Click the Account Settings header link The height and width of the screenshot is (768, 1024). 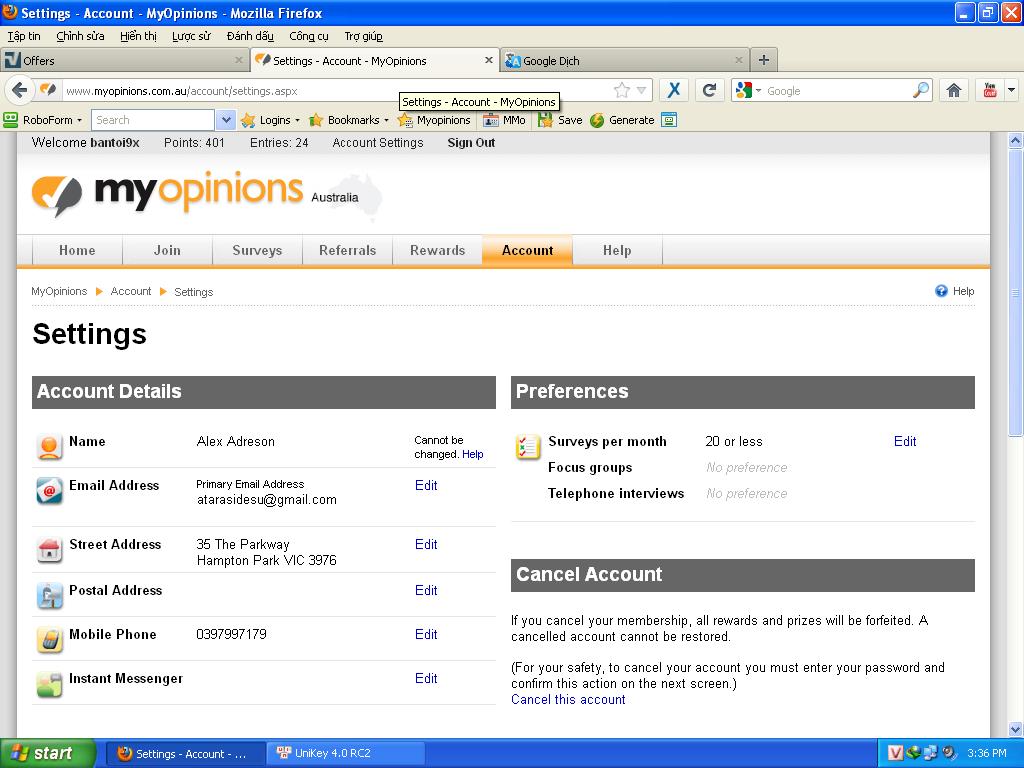click(x=377, y=142)
